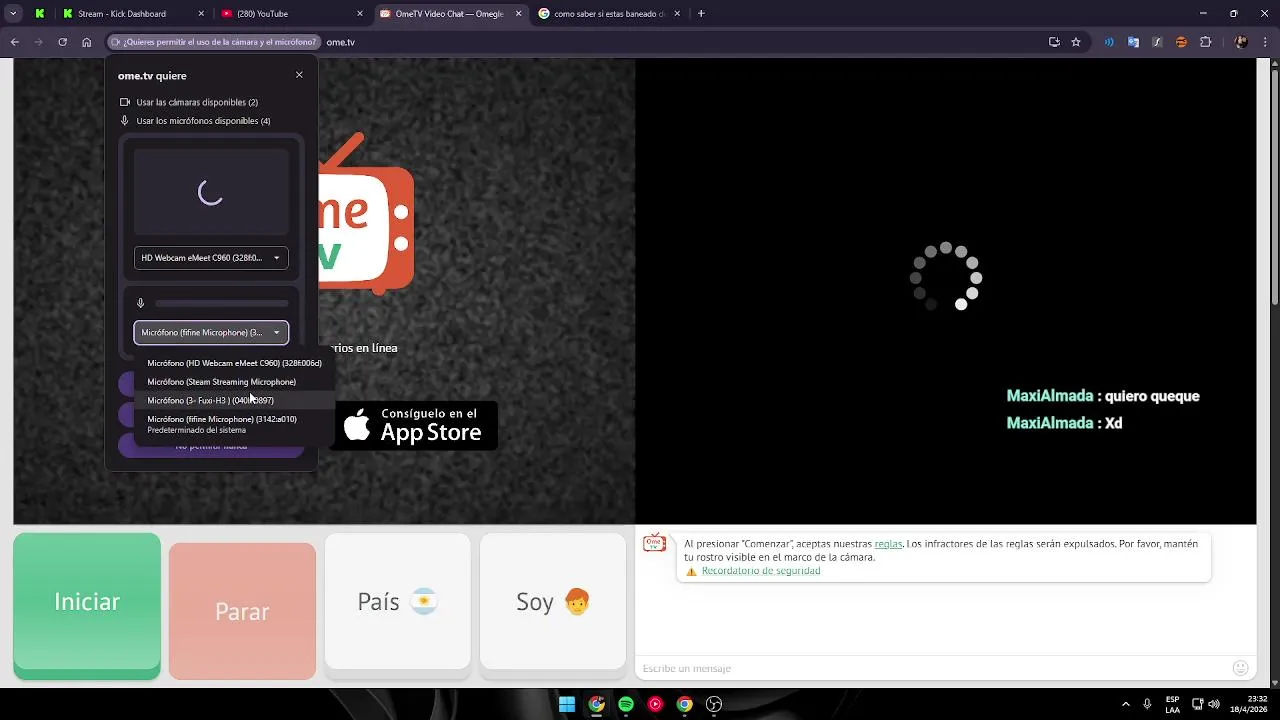
Task: Open Spotify from the taskbar
Action: (626, 704)
